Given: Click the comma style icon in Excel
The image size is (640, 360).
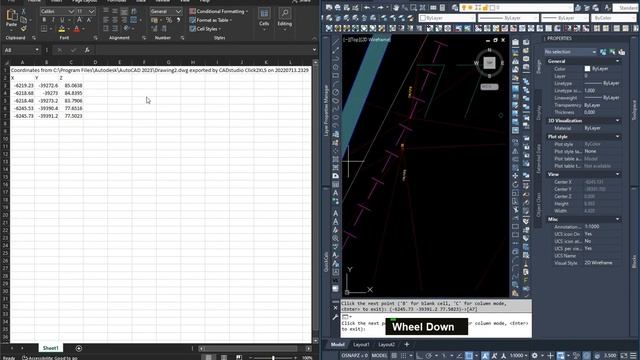Looking at the screenshot, I should point(178,20).
